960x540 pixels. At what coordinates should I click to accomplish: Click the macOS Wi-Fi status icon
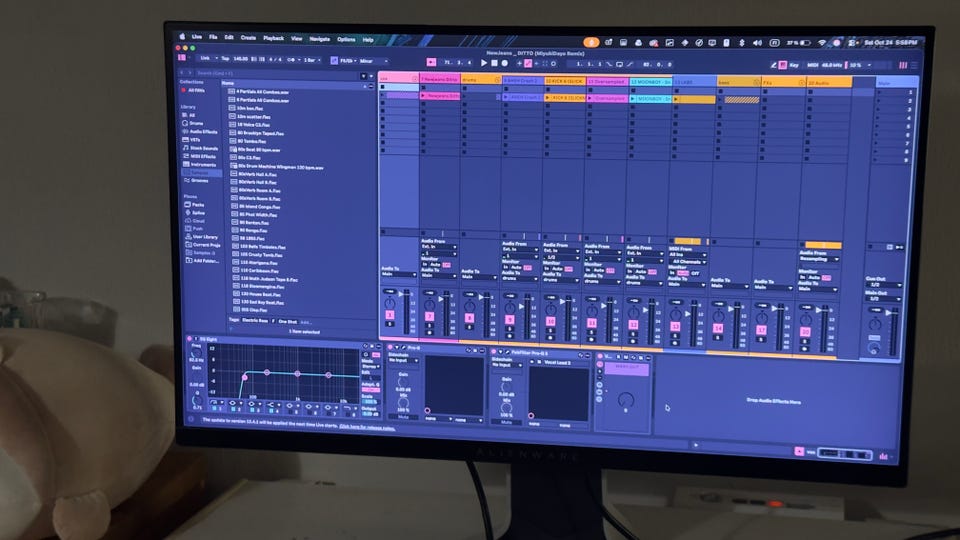pyautogui.click(x=822, y=43)
